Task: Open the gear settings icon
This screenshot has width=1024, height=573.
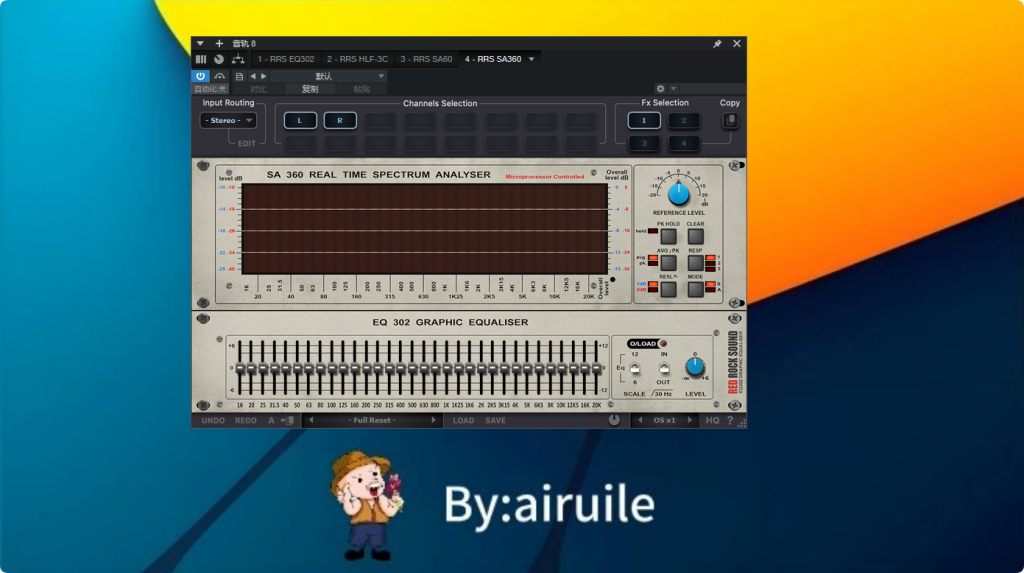Action: click(660, 89)
